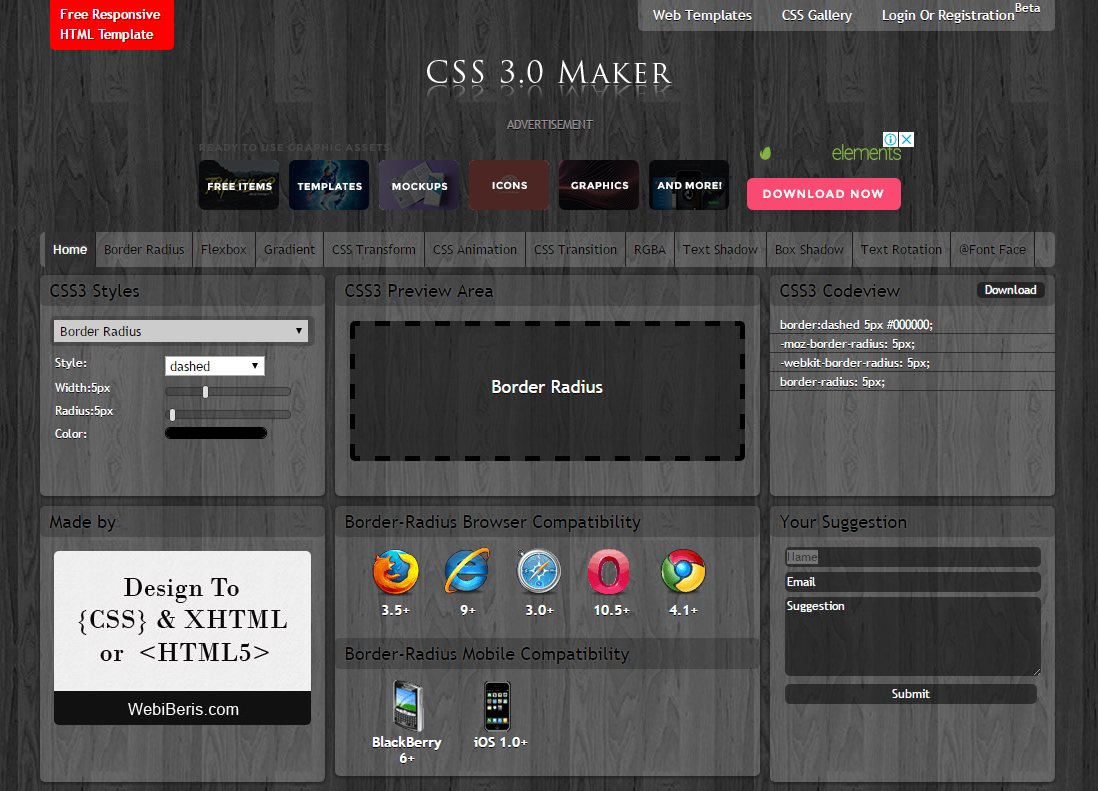Pick a border color from the black swatch
The image size is (1098, 791).
coord(216,434)
